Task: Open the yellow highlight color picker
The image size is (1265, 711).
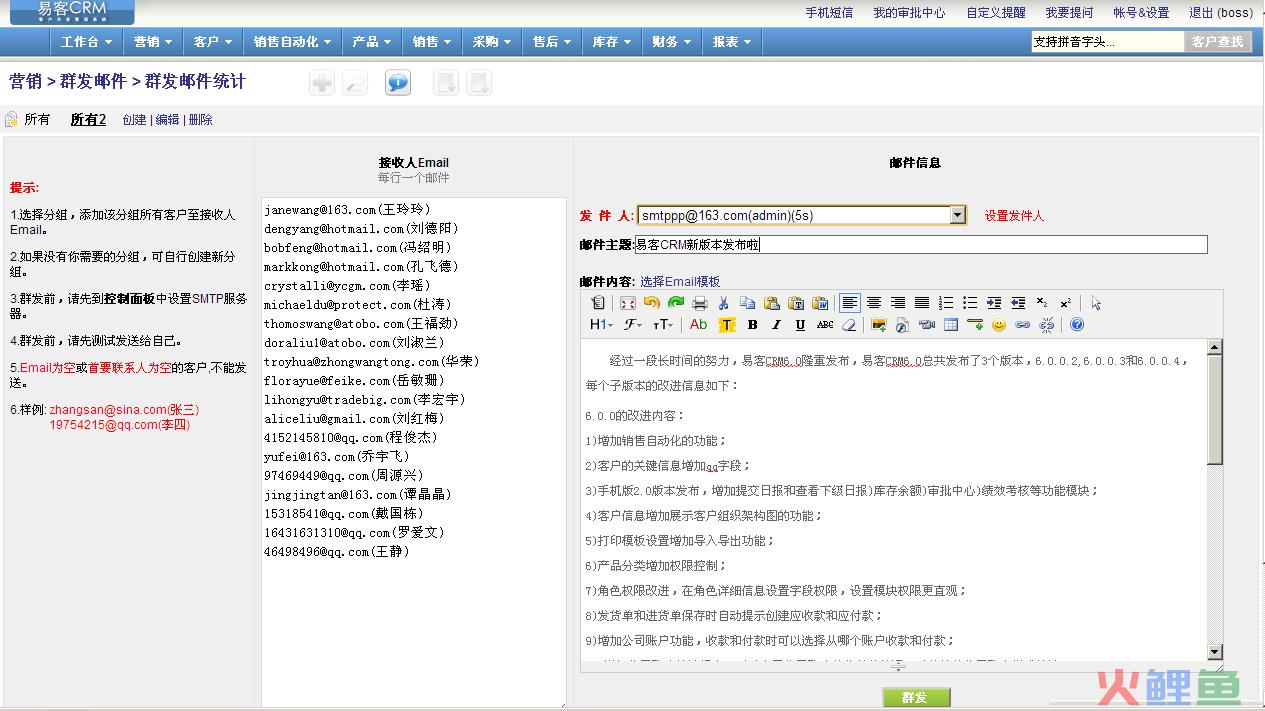Action: (727, 325)
